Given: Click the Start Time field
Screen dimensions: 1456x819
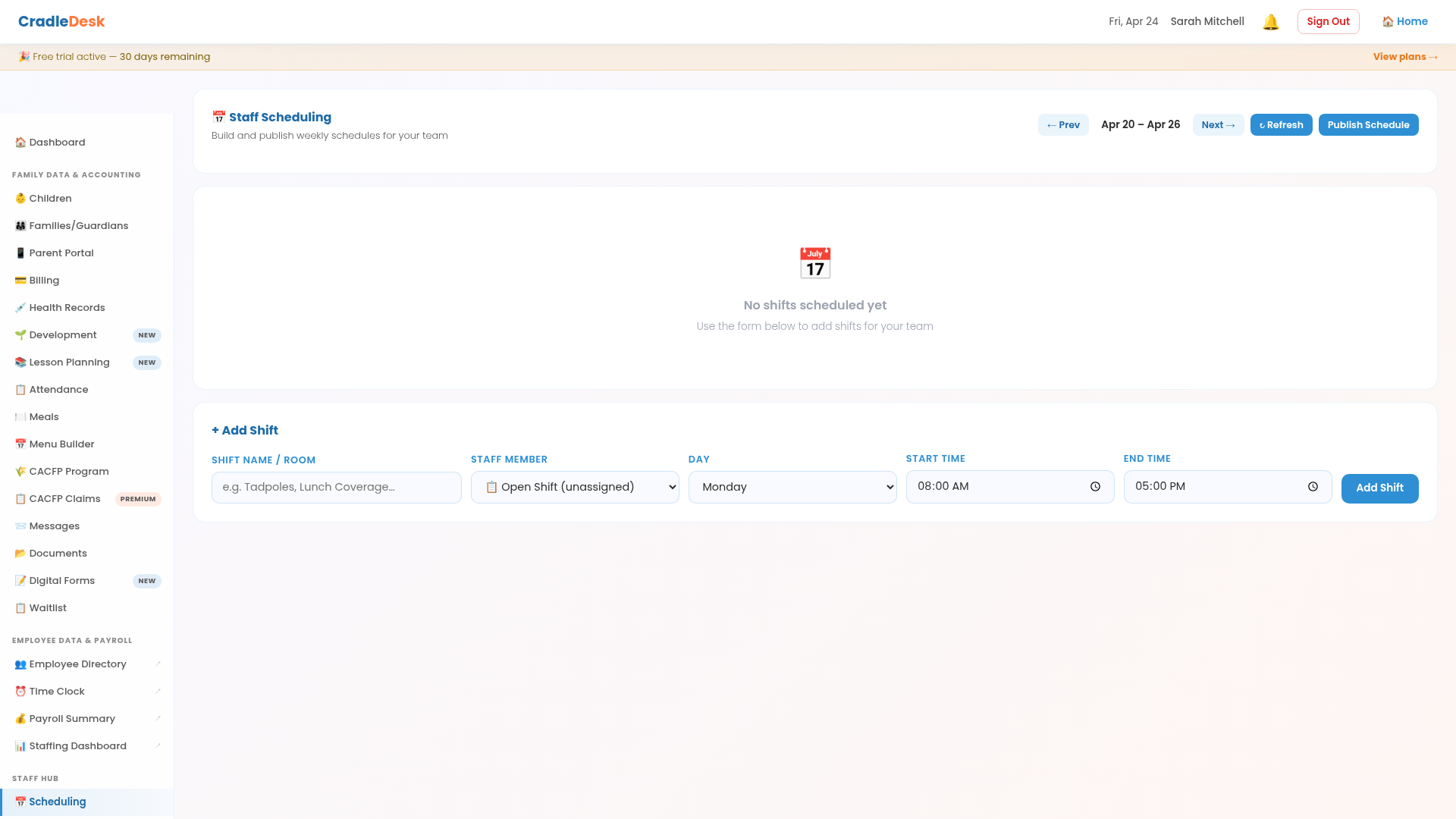Looking at the screenshot, I should coord(993,487).
